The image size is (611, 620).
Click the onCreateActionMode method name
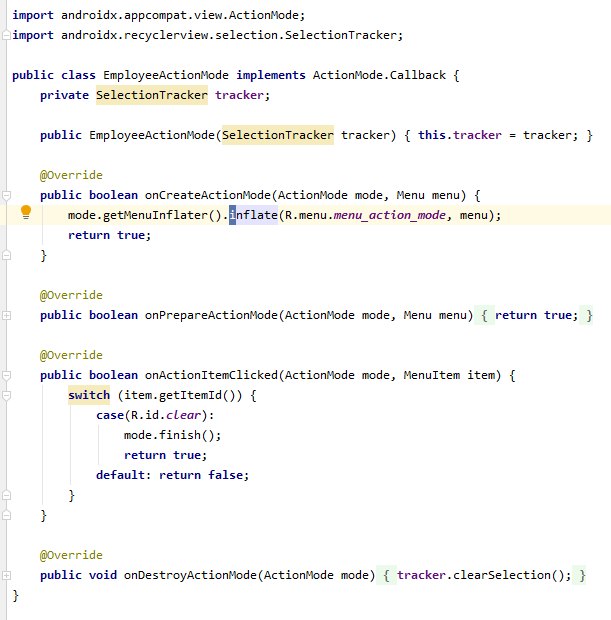[x=208, y=195]
